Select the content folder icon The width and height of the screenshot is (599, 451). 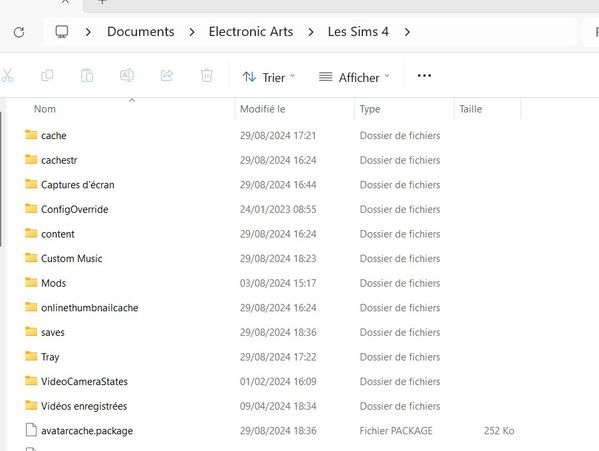point(31,233)
